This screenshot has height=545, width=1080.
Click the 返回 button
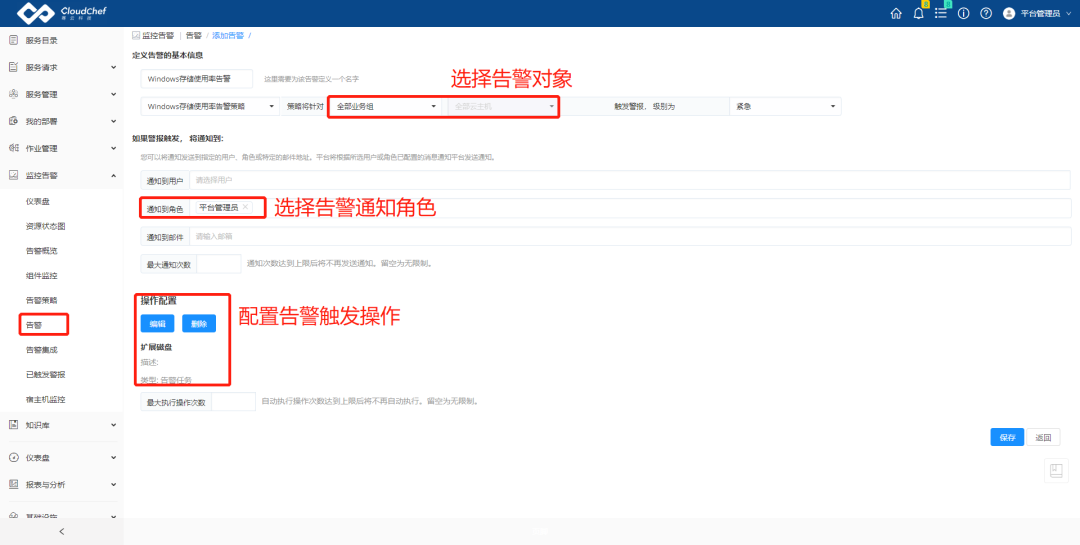(1043, 438)
